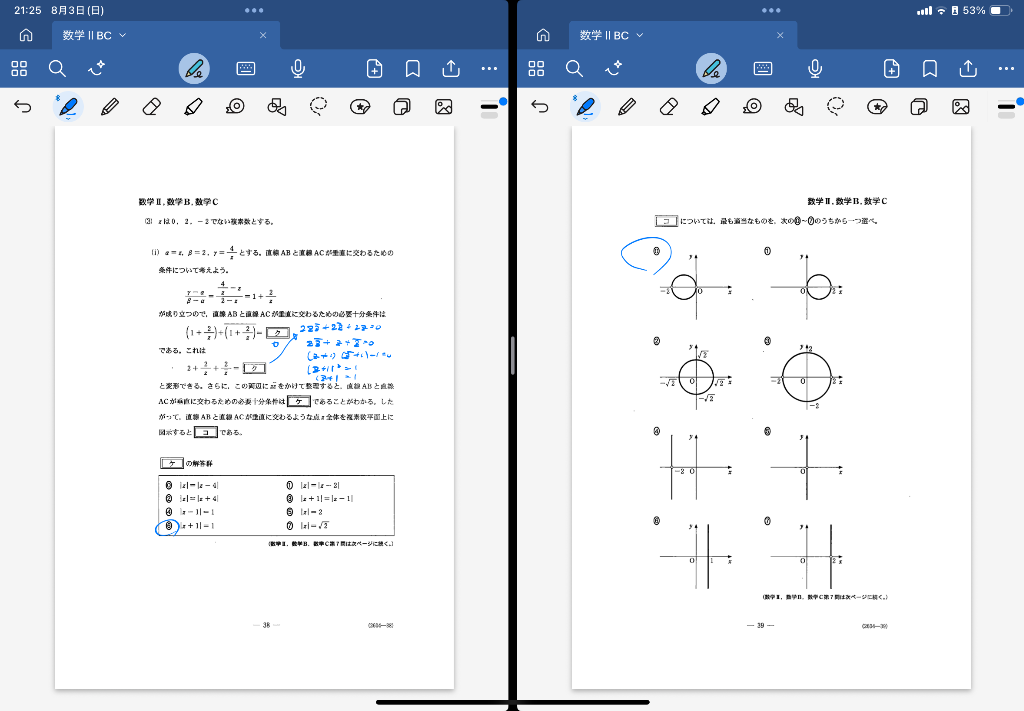Toggle microphone audio recording in left pane
This screenshot has width=1024, height=711.
pos(298,68)
